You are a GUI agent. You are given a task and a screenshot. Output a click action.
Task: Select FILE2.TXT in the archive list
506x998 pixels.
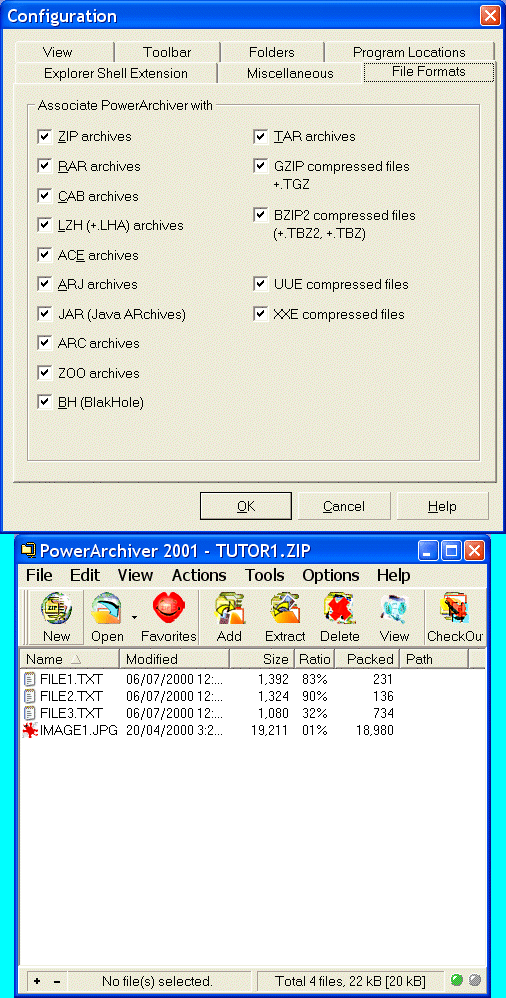71,696
